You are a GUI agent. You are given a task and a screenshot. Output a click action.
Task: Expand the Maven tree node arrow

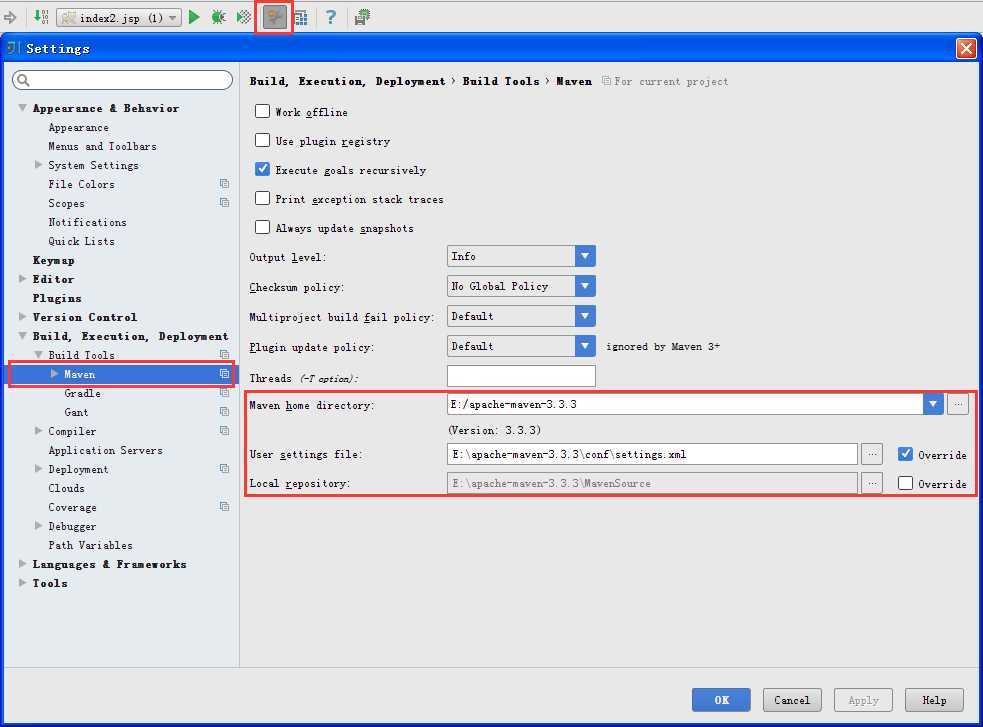pyautogui.click(x=55, y=374)
